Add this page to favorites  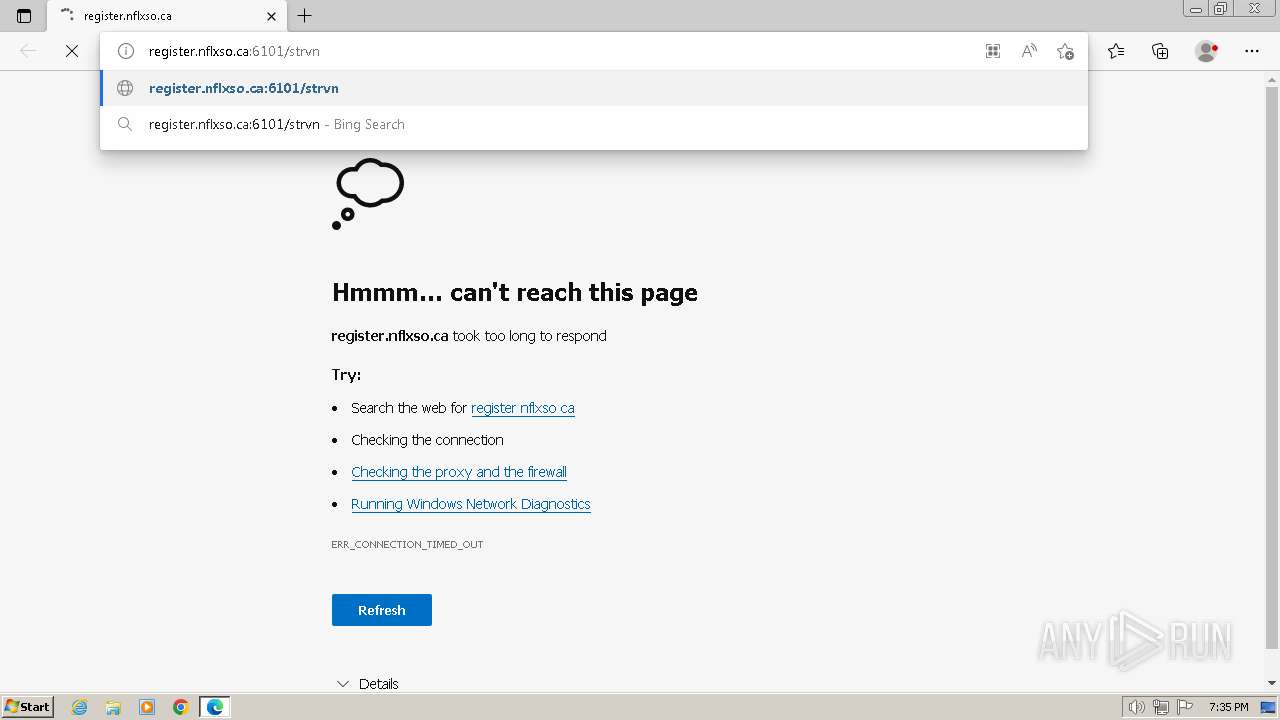coord(1065,51)
